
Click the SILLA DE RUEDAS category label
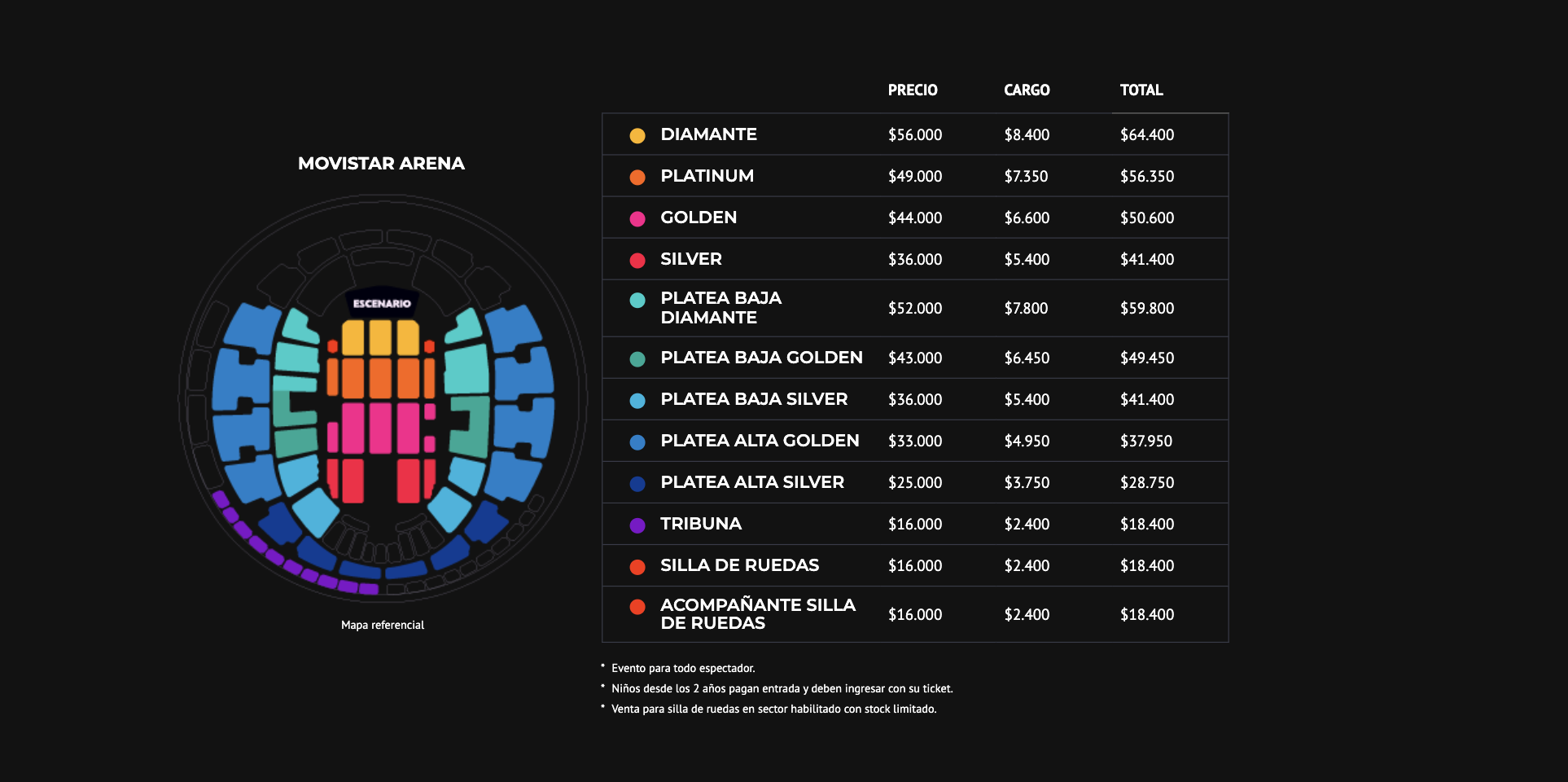739,565
